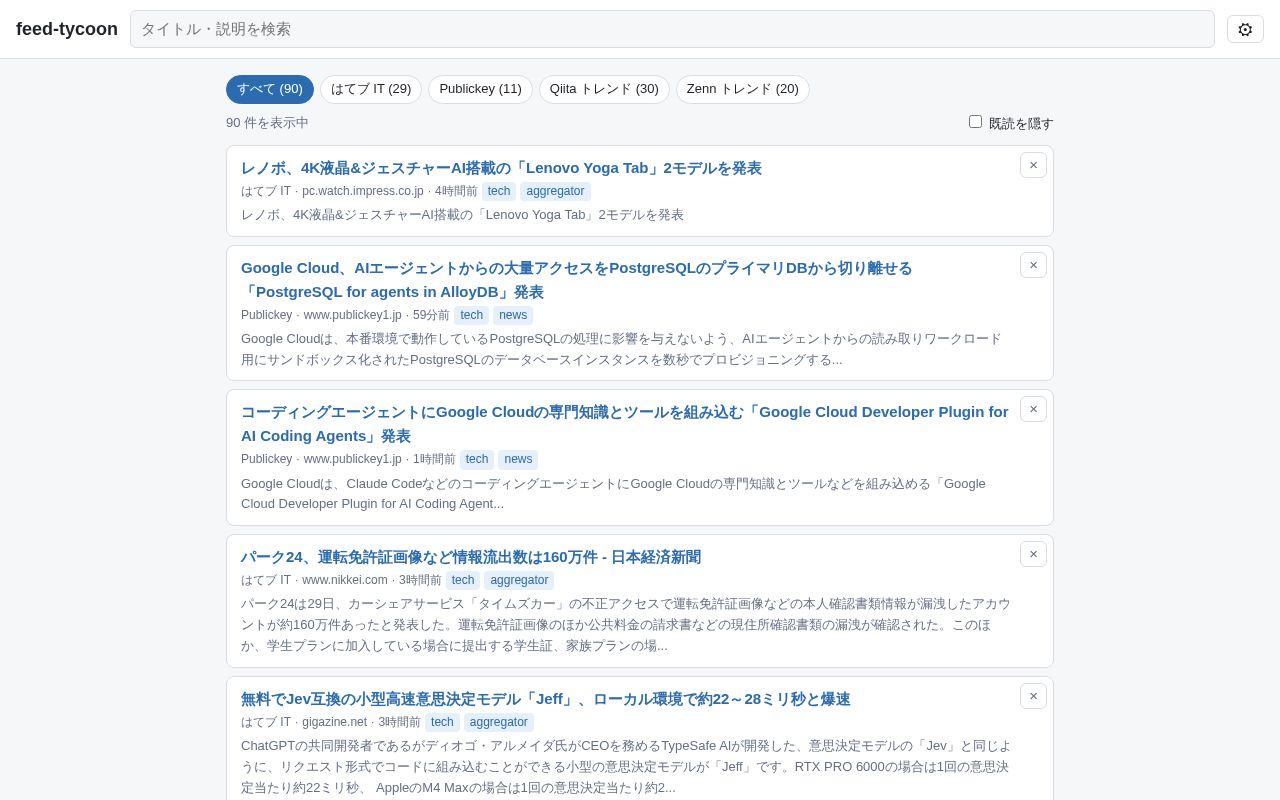This screenshot has height=800, width=1280.
Task: Click aggregator tag on Jeff article
Action: [499, 722]
